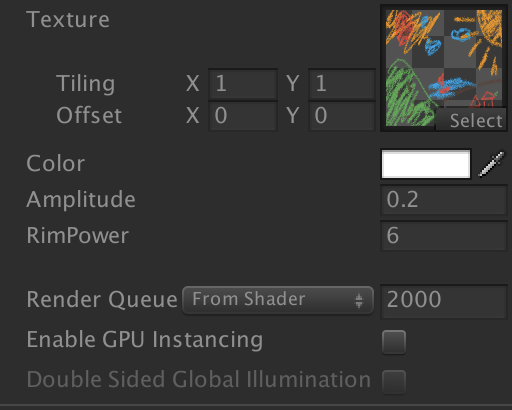Click the RimPower property label
Image resolution: width=512 pixels, height=410 pixels.
[78, 236]
